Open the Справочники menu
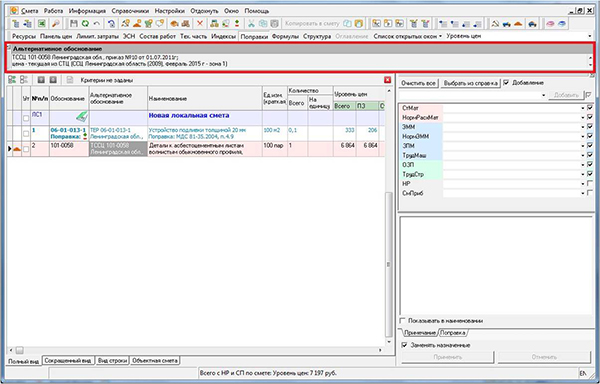 (130, 11)
